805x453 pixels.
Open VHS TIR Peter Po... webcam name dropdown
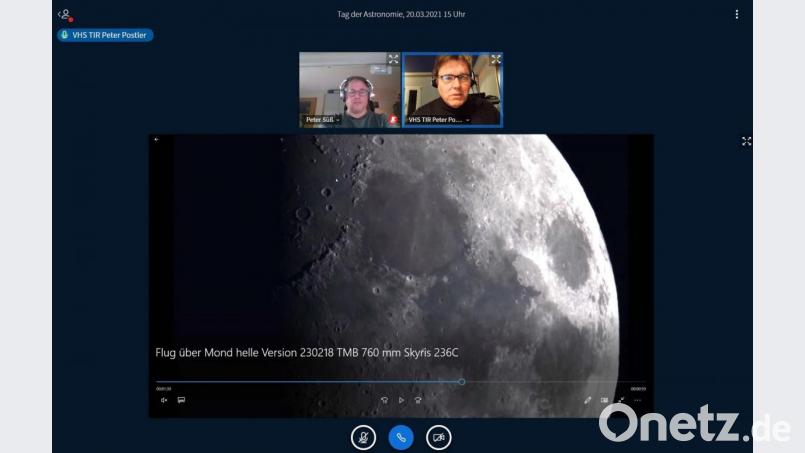coord(438,120)
